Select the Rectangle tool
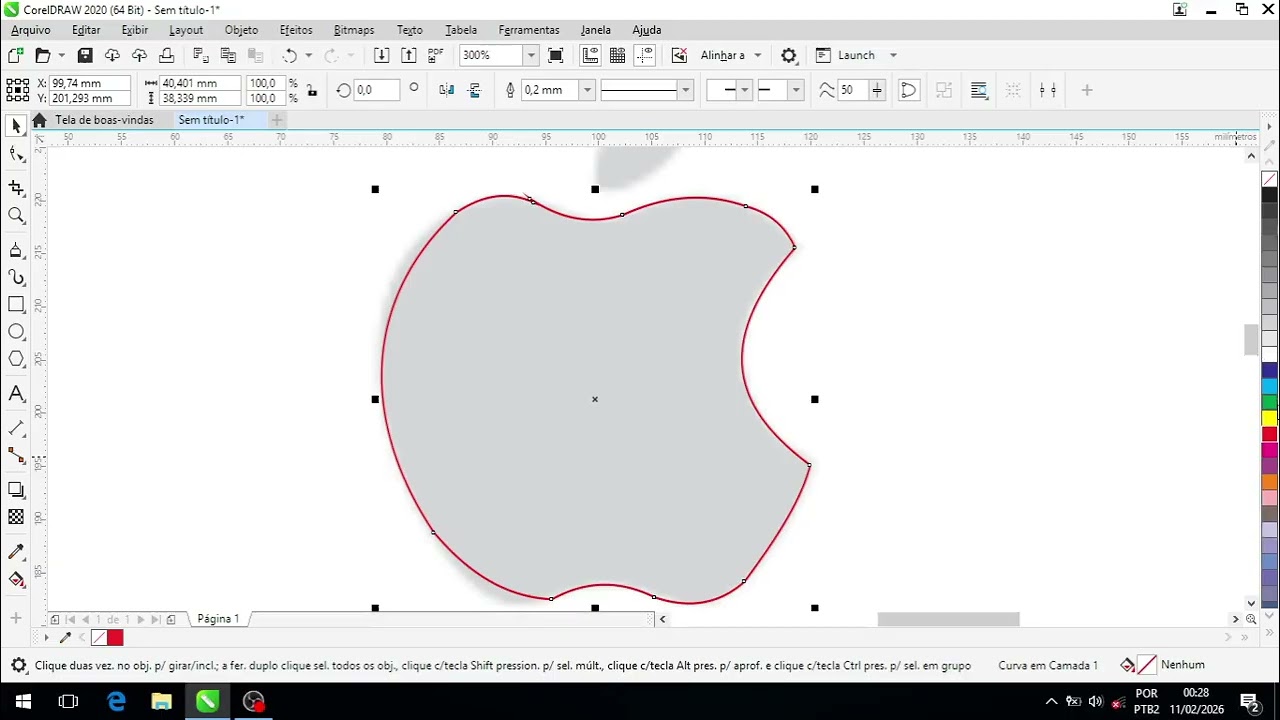Screen dimensions: 1280x720 (16, 304)
